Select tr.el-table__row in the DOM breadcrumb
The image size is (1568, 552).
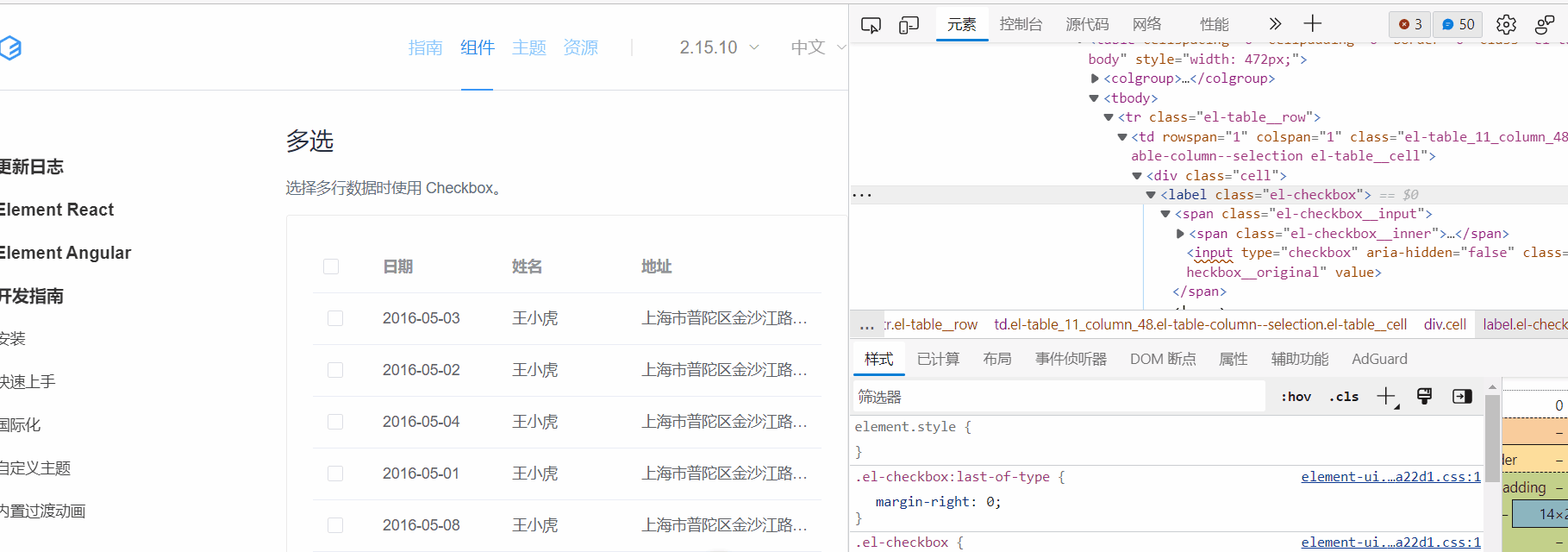931,325
